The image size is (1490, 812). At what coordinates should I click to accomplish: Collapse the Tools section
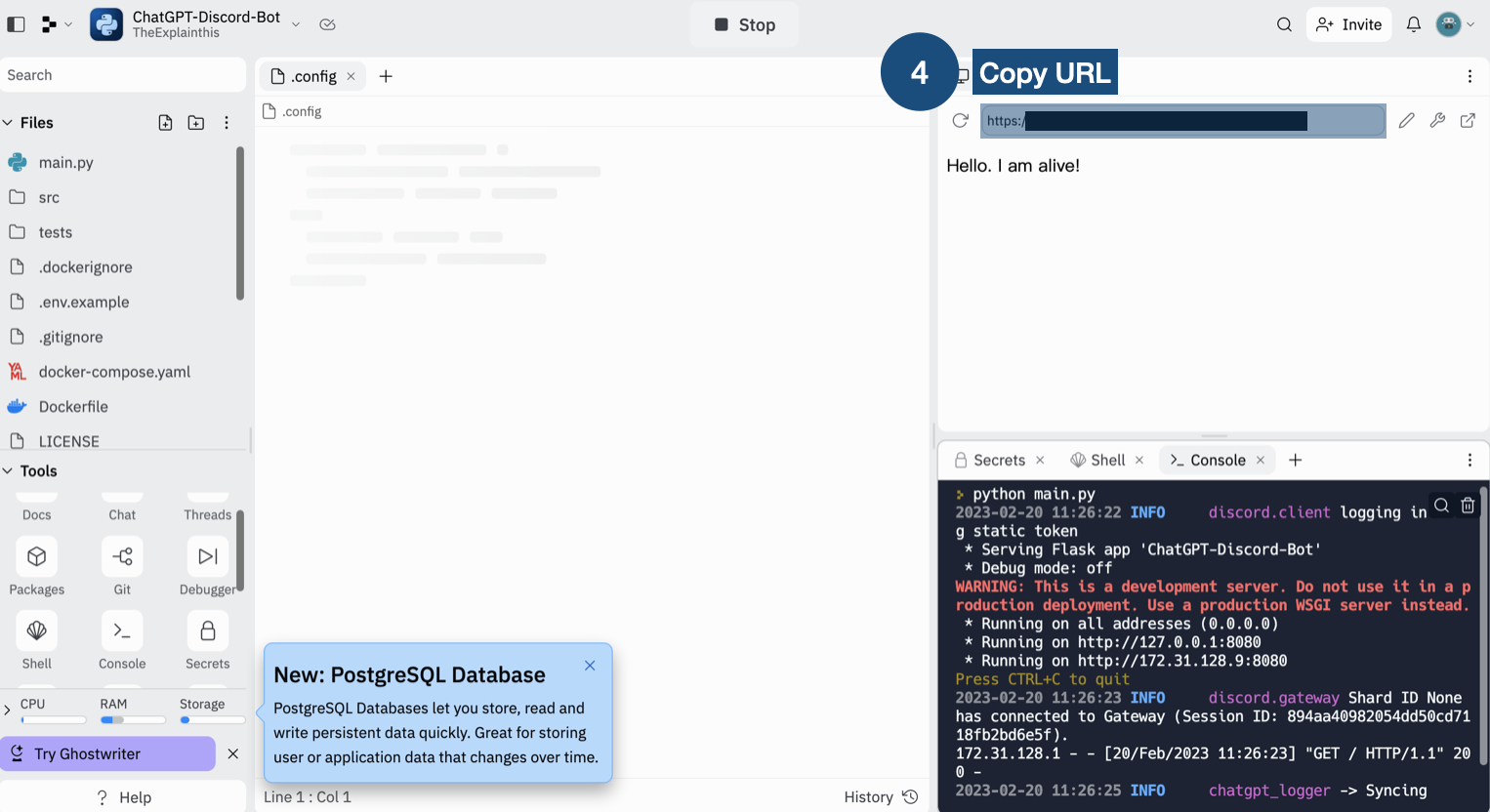9,471
